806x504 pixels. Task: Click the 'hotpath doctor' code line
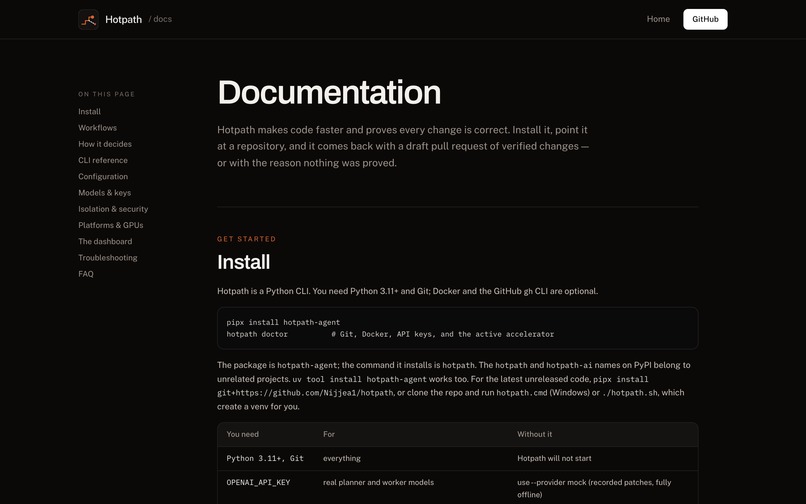(x=390, y=334)
